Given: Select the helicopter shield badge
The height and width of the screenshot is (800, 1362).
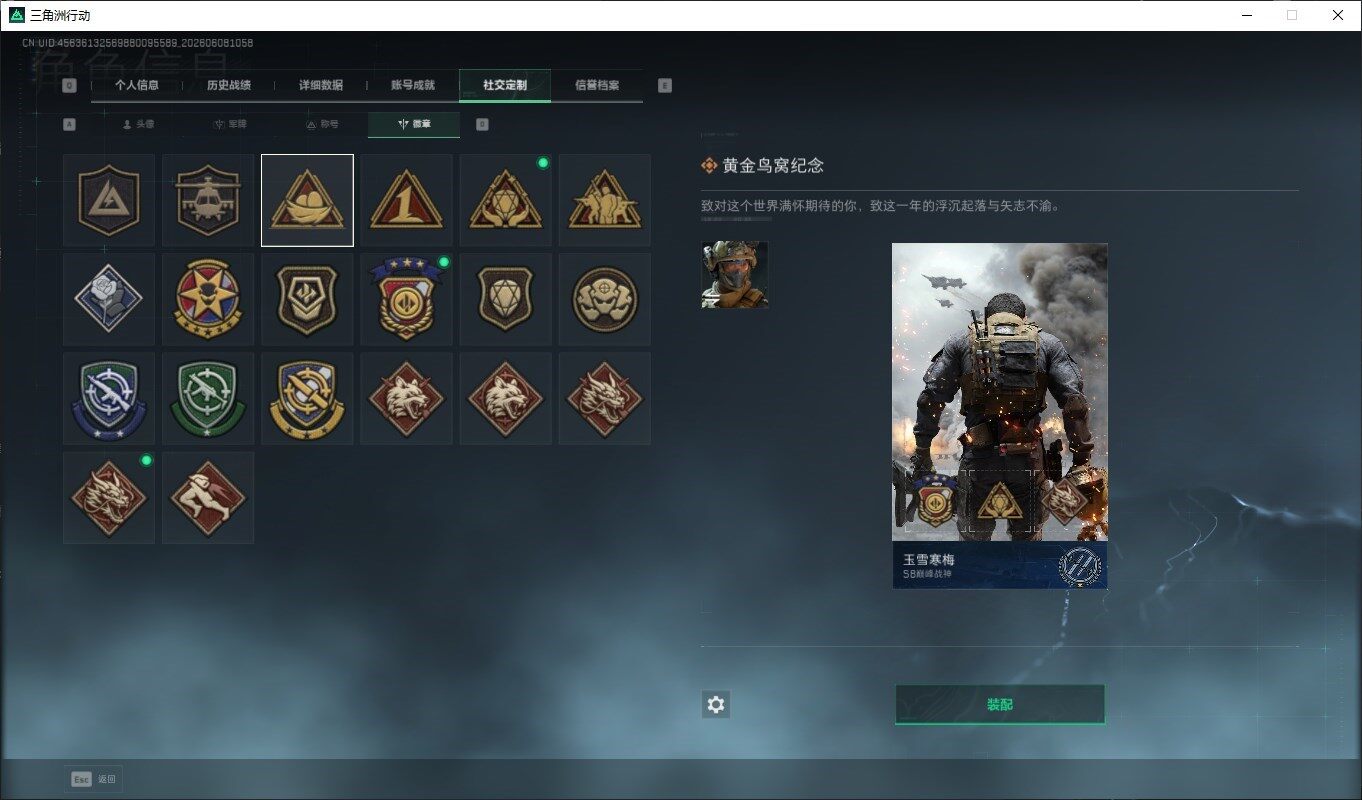Looking at the screenshot, I should coord(208,200).
